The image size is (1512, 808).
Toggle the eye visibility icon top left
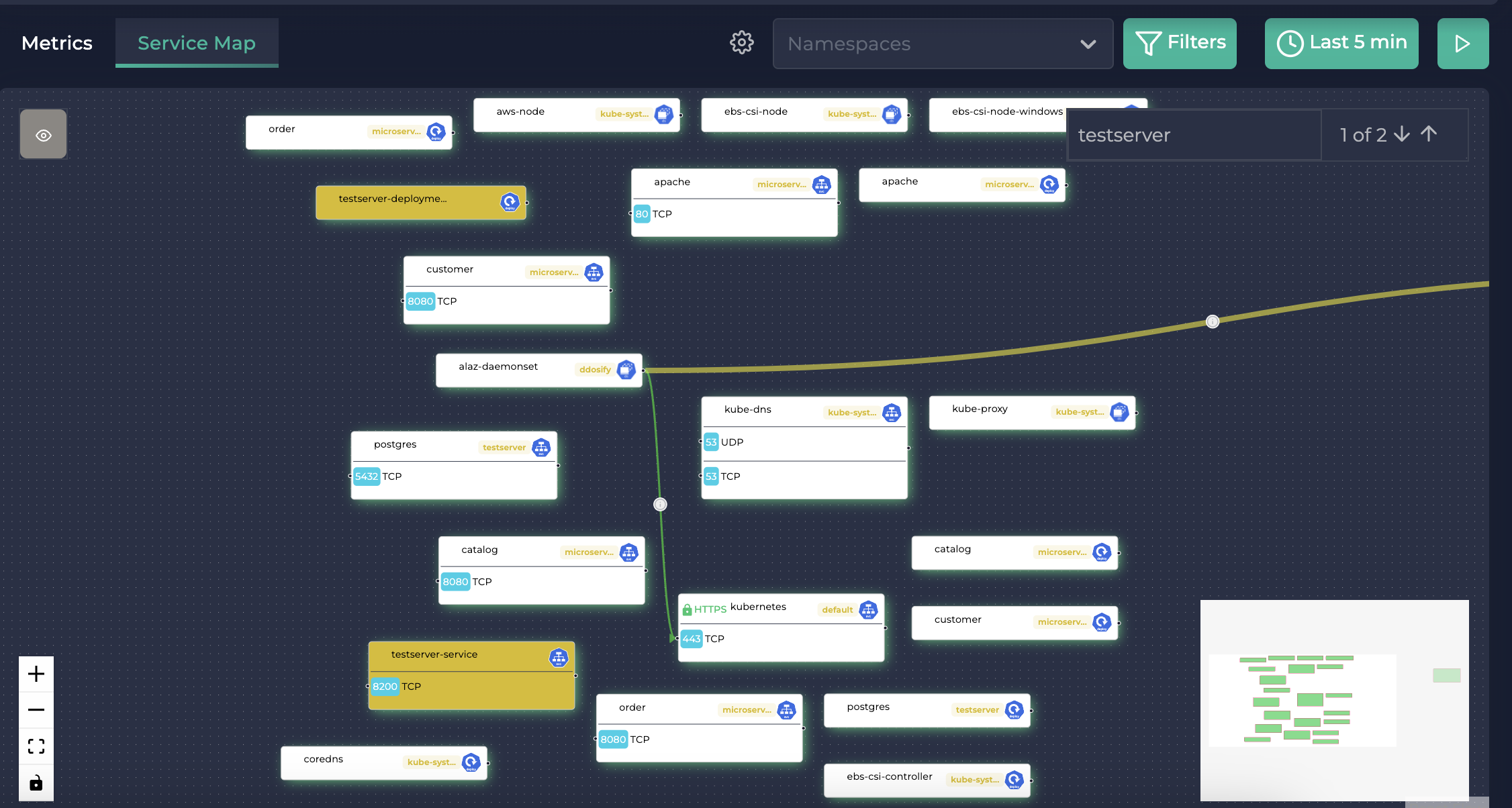pyautogui.click(x=43, y=134)
